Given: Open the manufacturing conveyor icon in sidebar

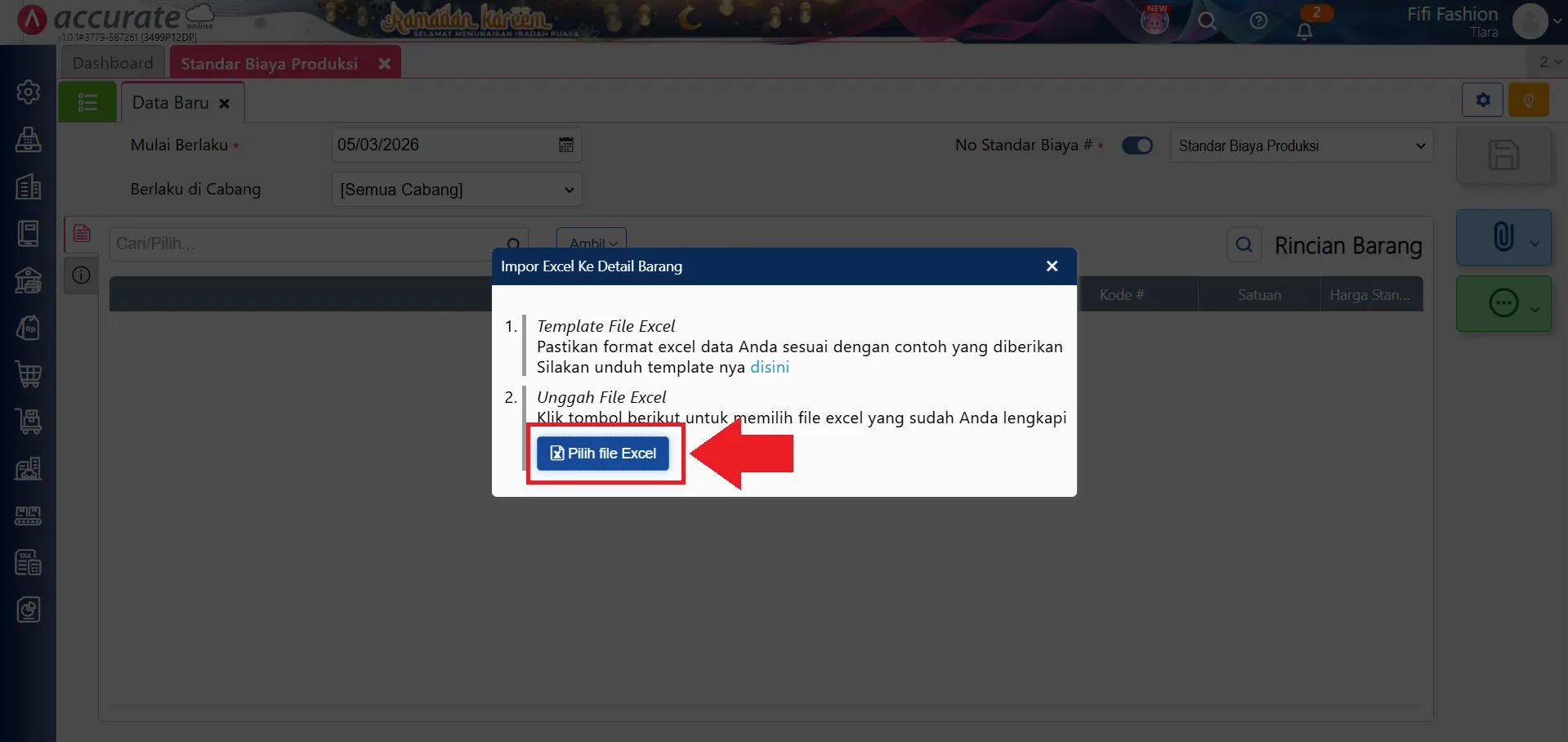Looking at the screenshot, I should pos(29,516).
